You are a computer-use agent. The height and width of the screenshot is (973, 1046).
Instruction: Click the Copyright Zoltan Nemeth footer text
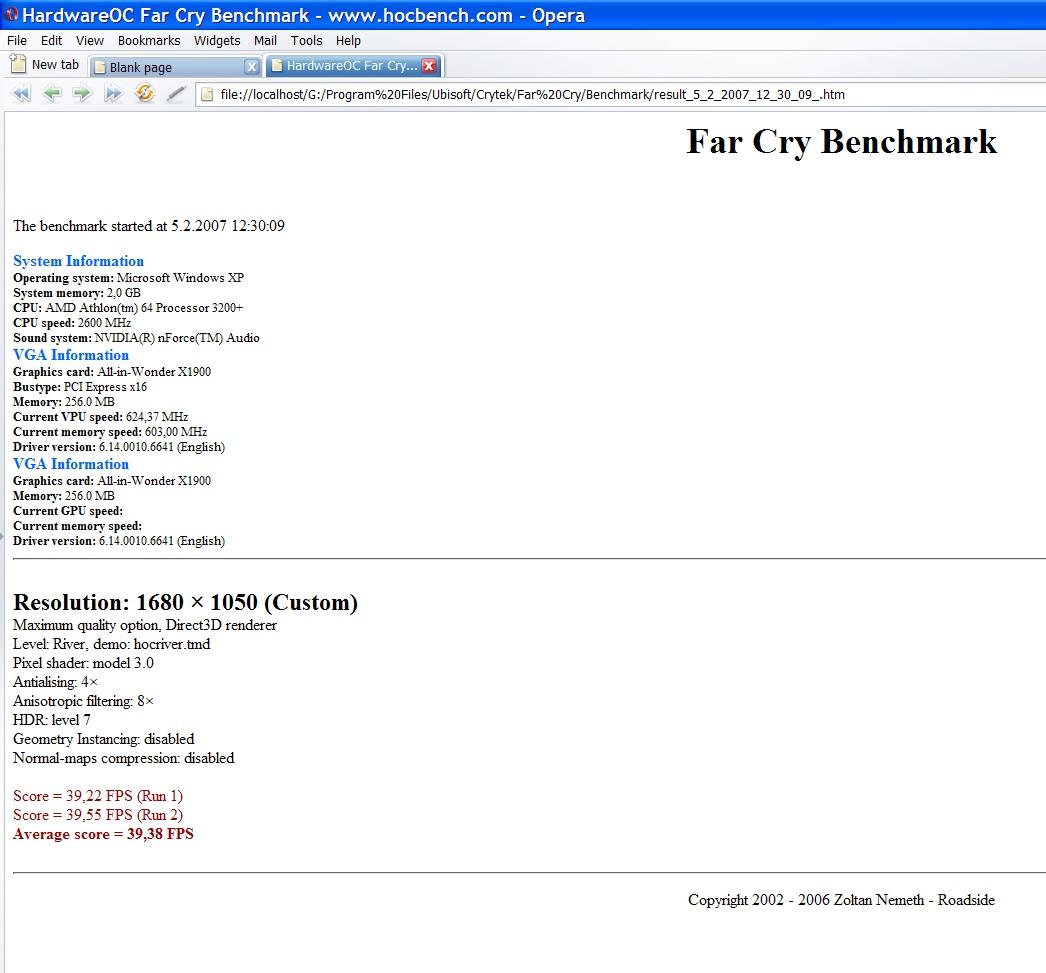point(841,900)
